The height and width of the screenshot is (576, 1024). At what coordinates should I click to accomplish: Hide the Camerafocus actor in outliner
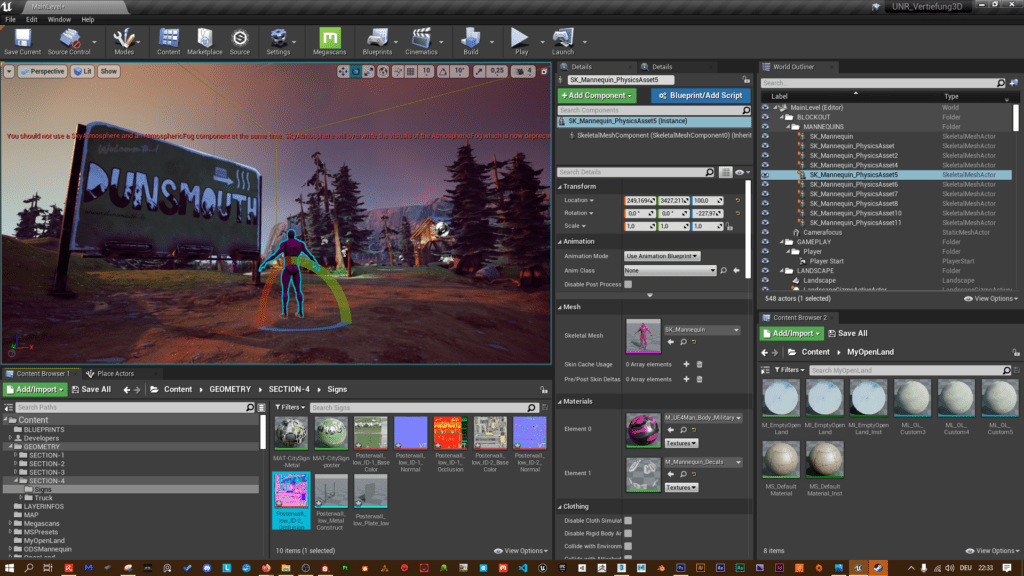pyautogui.click(x=765, y=232)
